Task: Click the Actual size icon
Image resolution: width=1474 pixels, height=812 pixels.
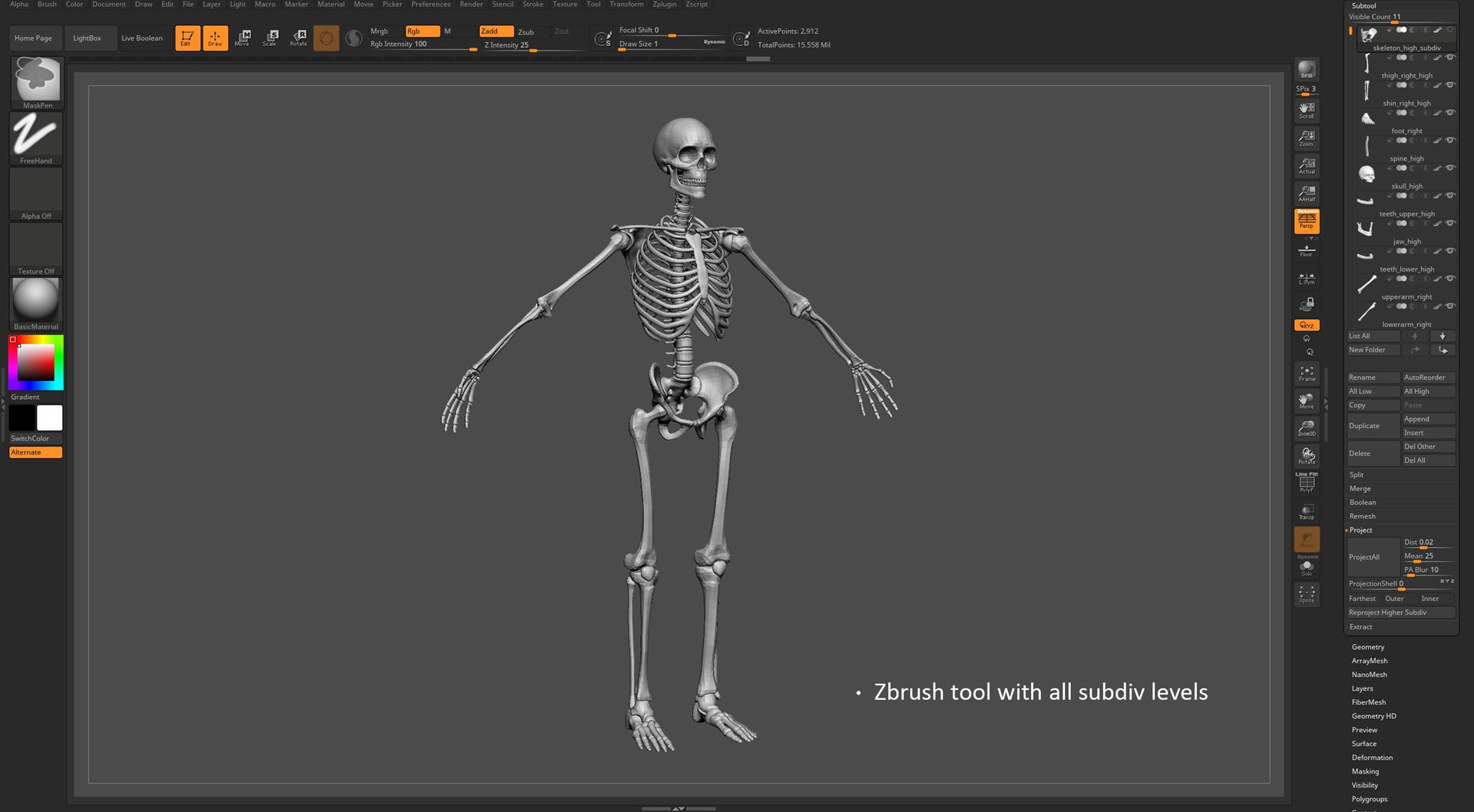Action: (x=1307, y=166)
